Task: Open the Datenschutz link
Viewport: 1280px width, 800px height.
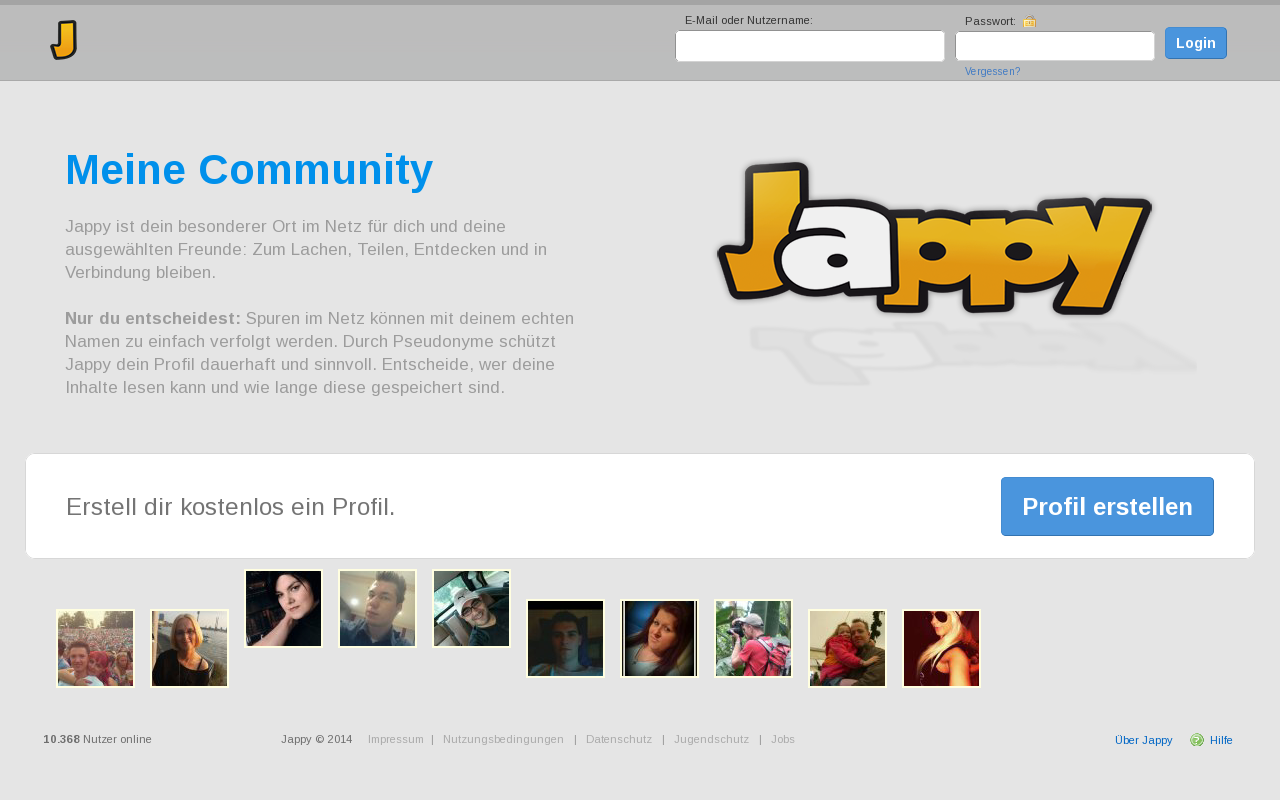Action: (x=619, y=740)
